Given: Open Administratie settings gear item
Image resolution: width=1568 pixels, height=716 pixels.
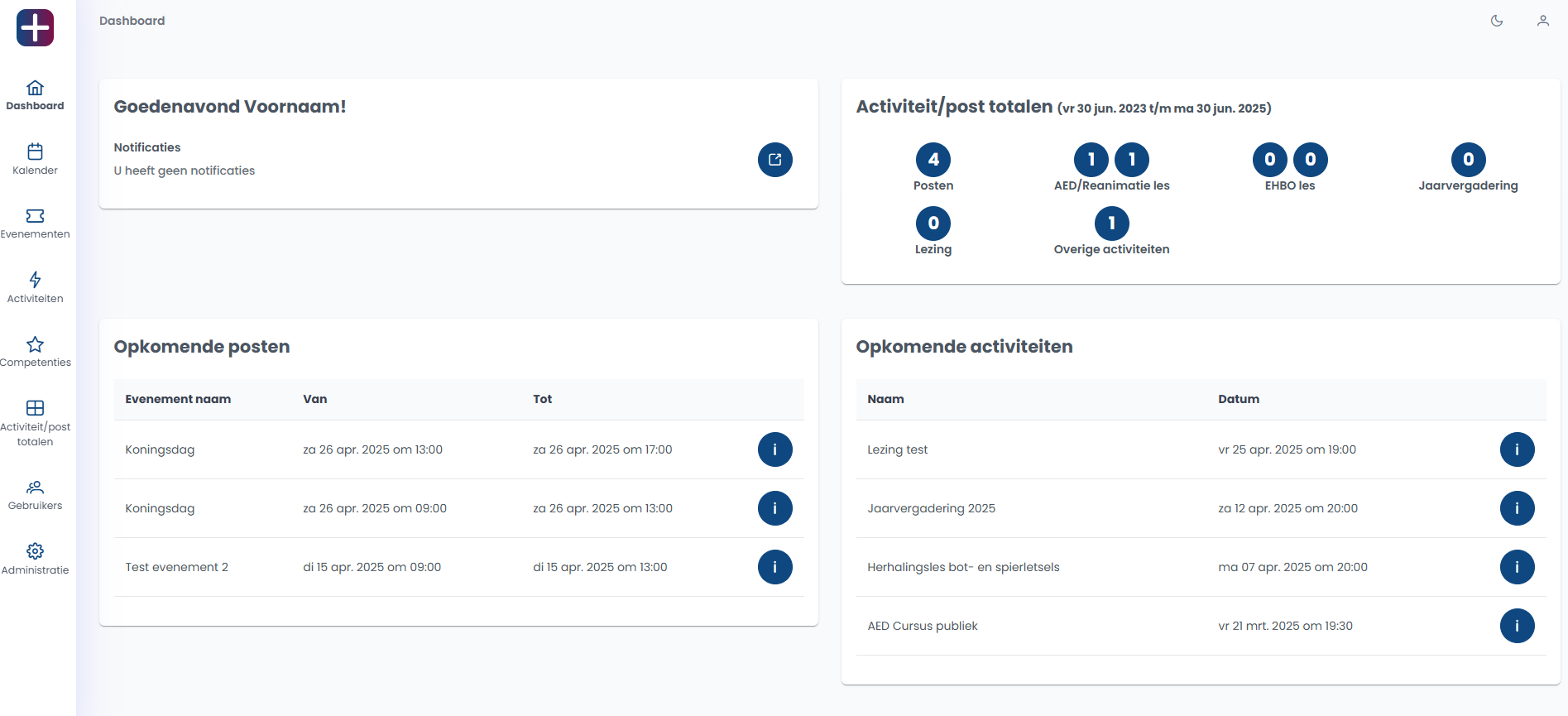Looking at the screenshot, I should pyautogui.click(x=35, y=559).
